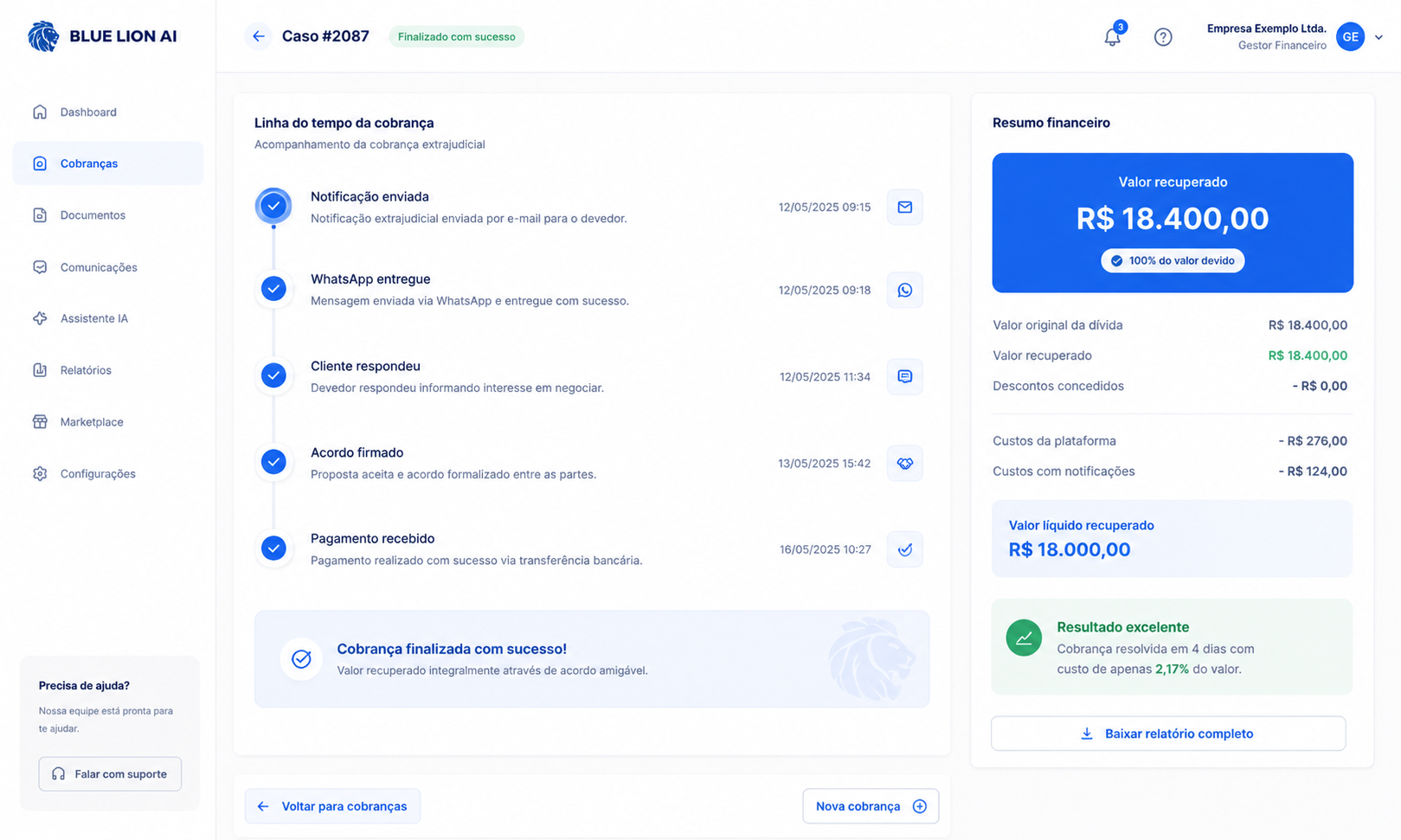The height and width of the screenshot is (840, 1401).
Task: Click the green chart icon in Resultado excelente
Action: 1024,638
